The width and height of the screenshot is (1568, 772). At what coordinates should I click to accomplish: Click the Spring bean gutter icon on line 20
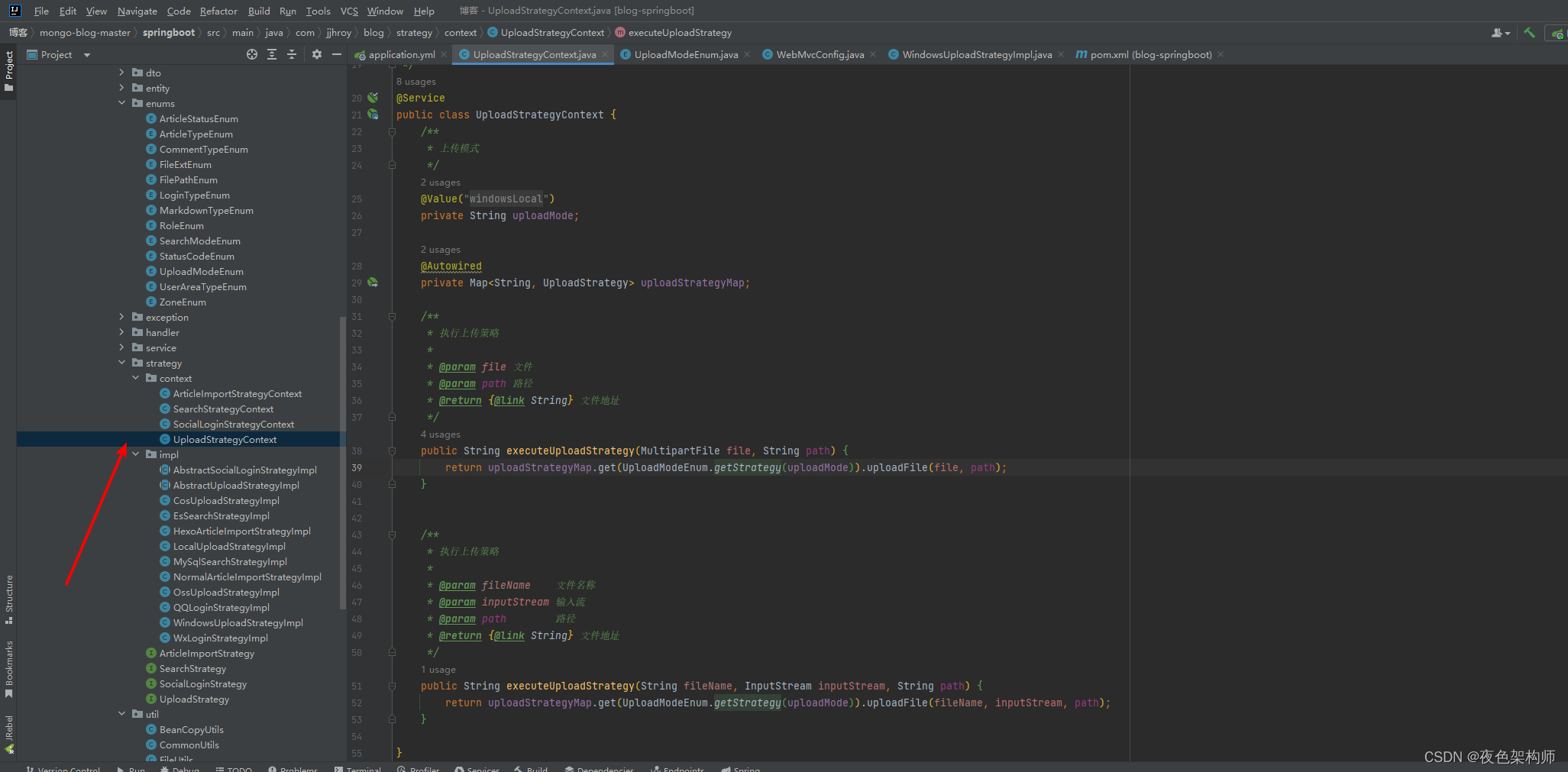(x=373, y=98)
